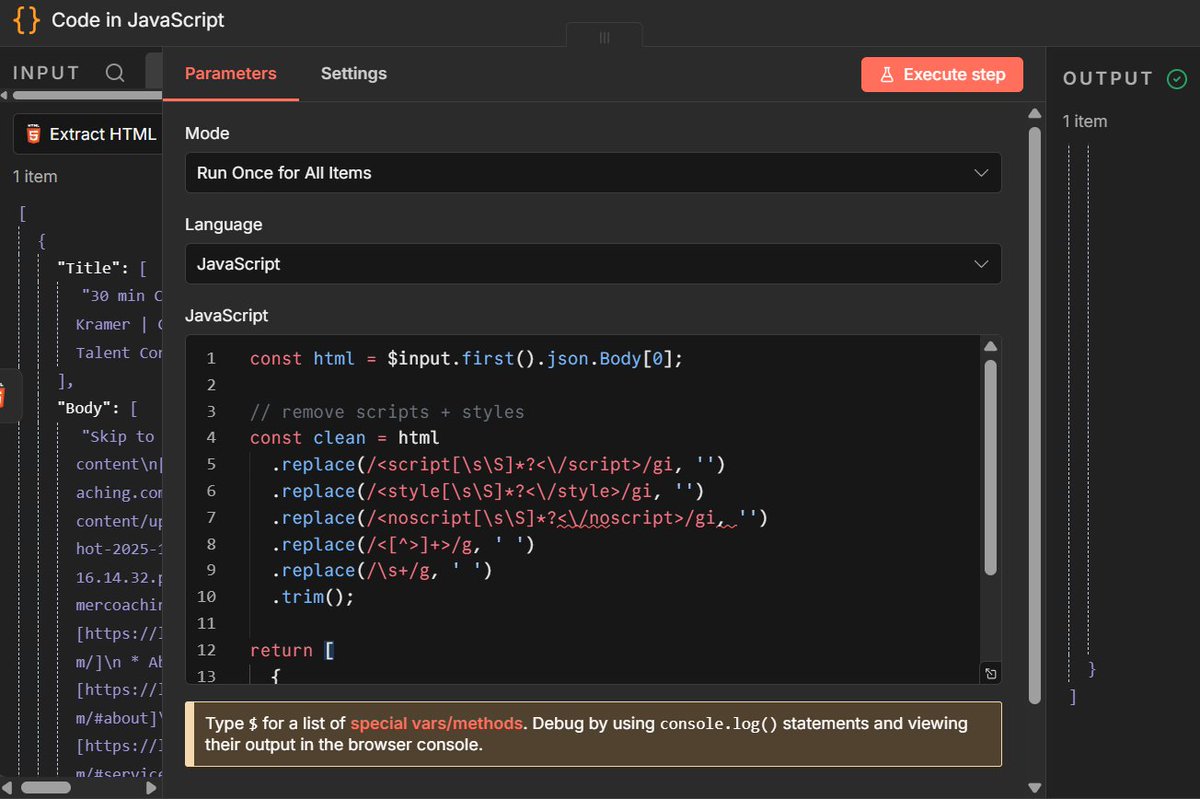Viewport: 1200px width, 799px height.
Task: Click the code editor vertical scrollbar thumb
Action: (x=990, y=468)
